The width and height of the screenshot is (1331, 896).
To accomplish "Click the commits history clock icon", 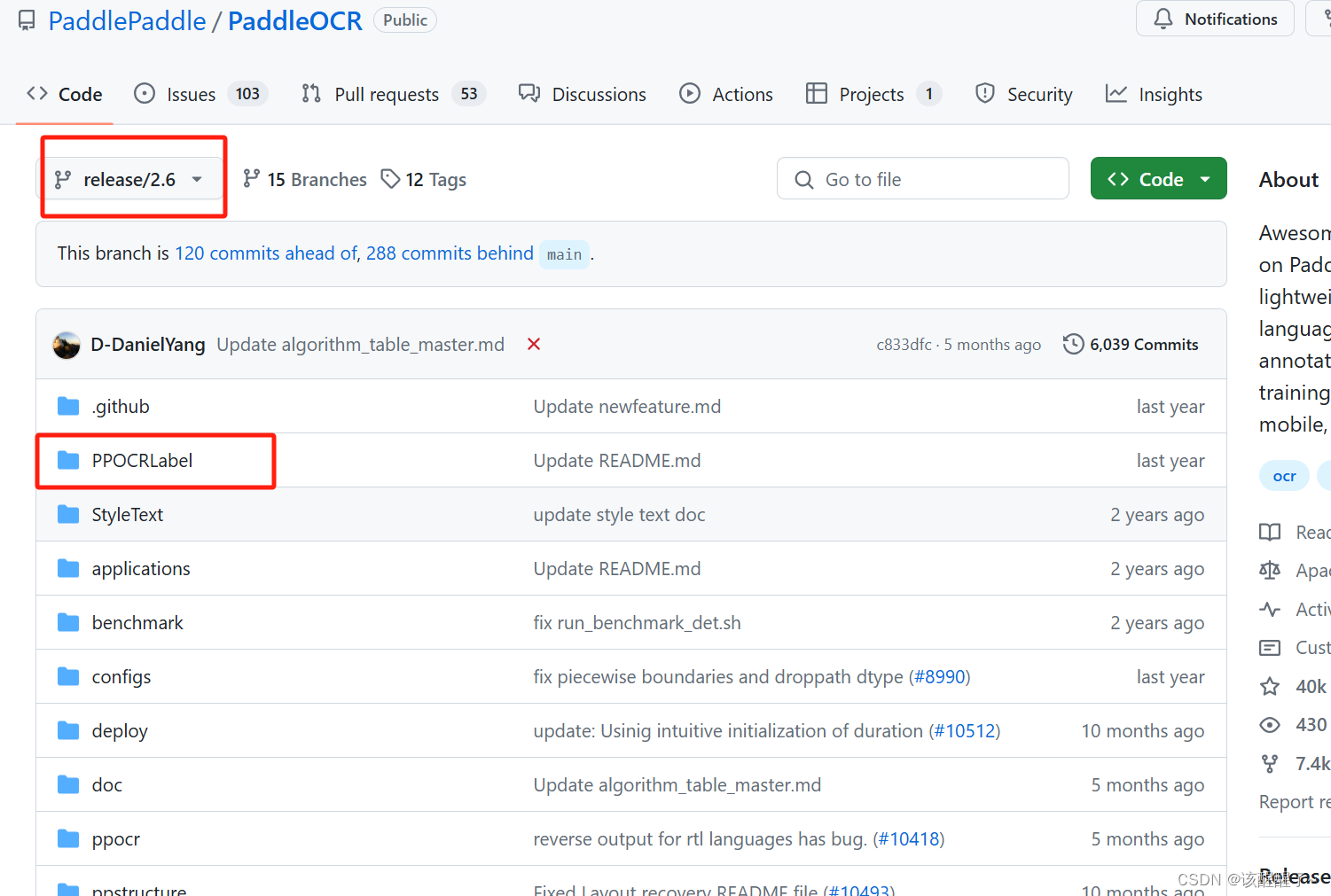I will [1073, 344].
